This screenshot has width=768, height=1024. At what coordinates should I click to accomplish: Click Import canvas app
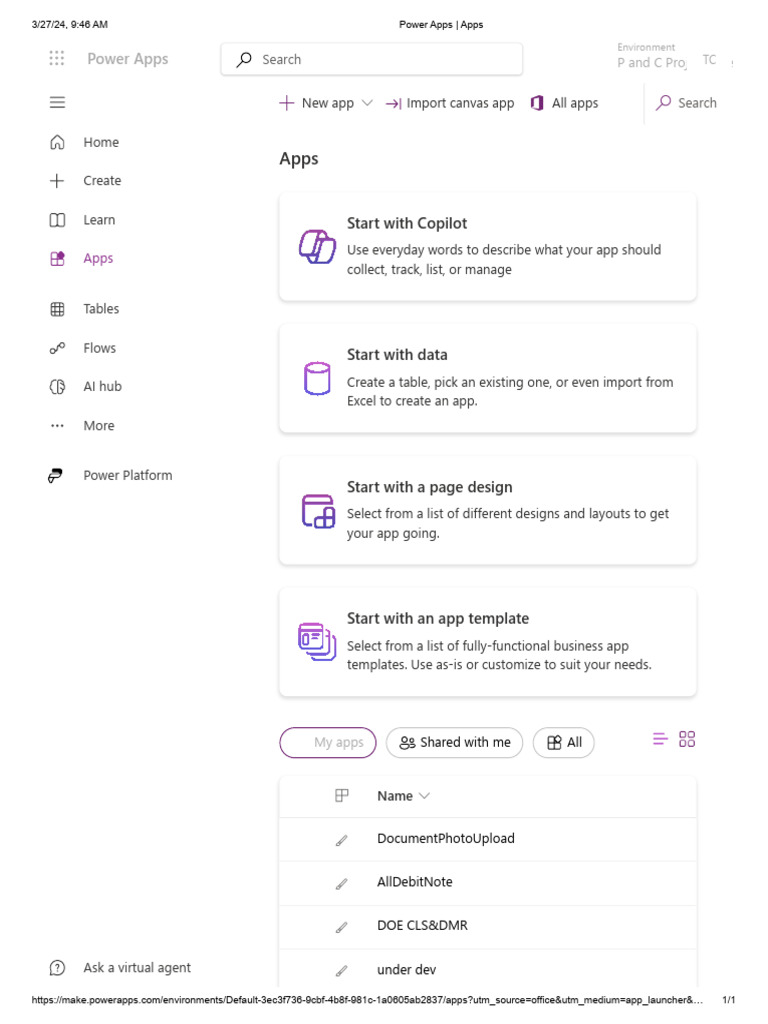tap(450, 103)
